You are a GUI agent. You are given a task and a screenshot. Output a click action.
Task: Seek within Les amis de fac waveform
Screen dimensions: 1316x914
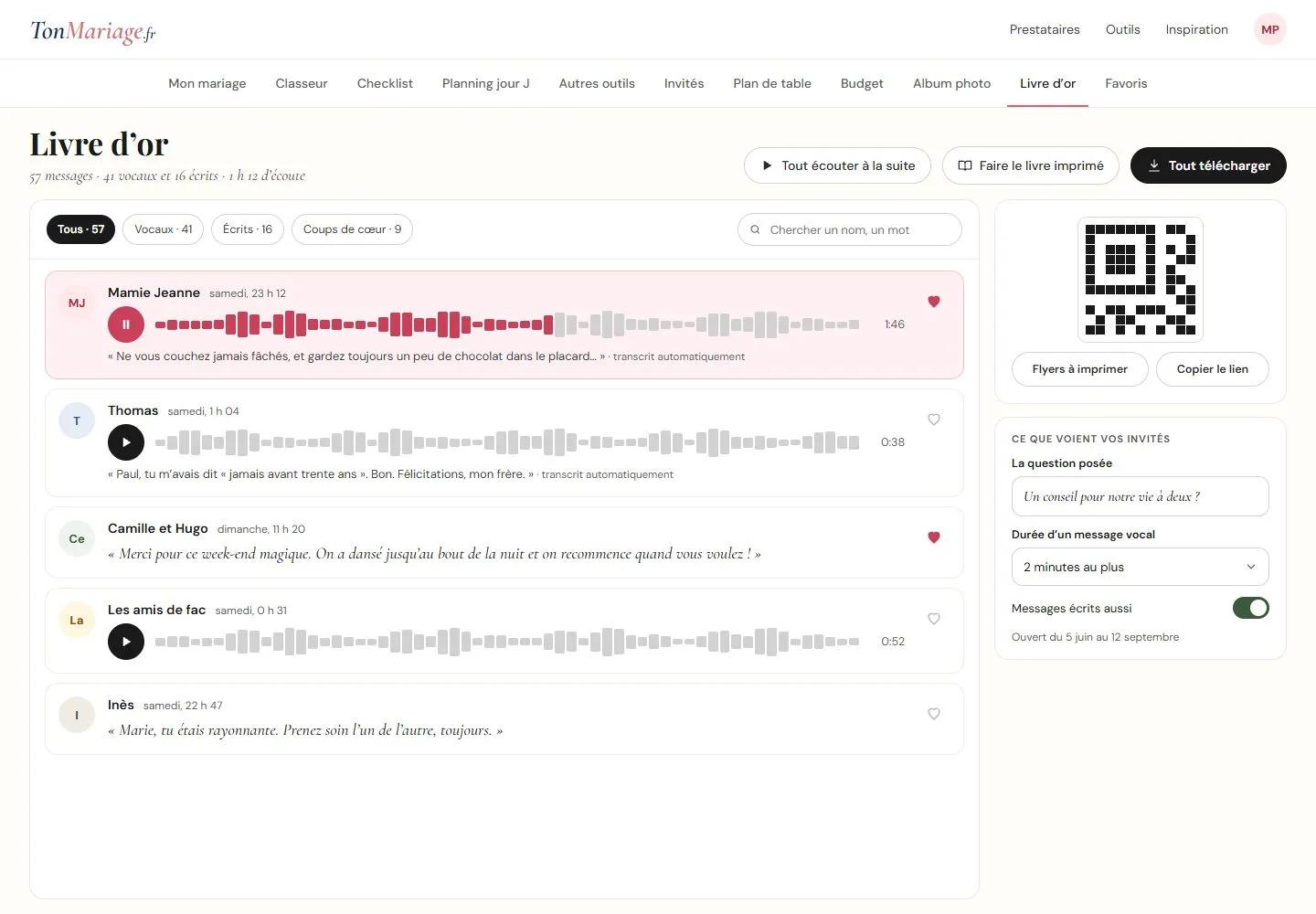[x=507, y=642]
